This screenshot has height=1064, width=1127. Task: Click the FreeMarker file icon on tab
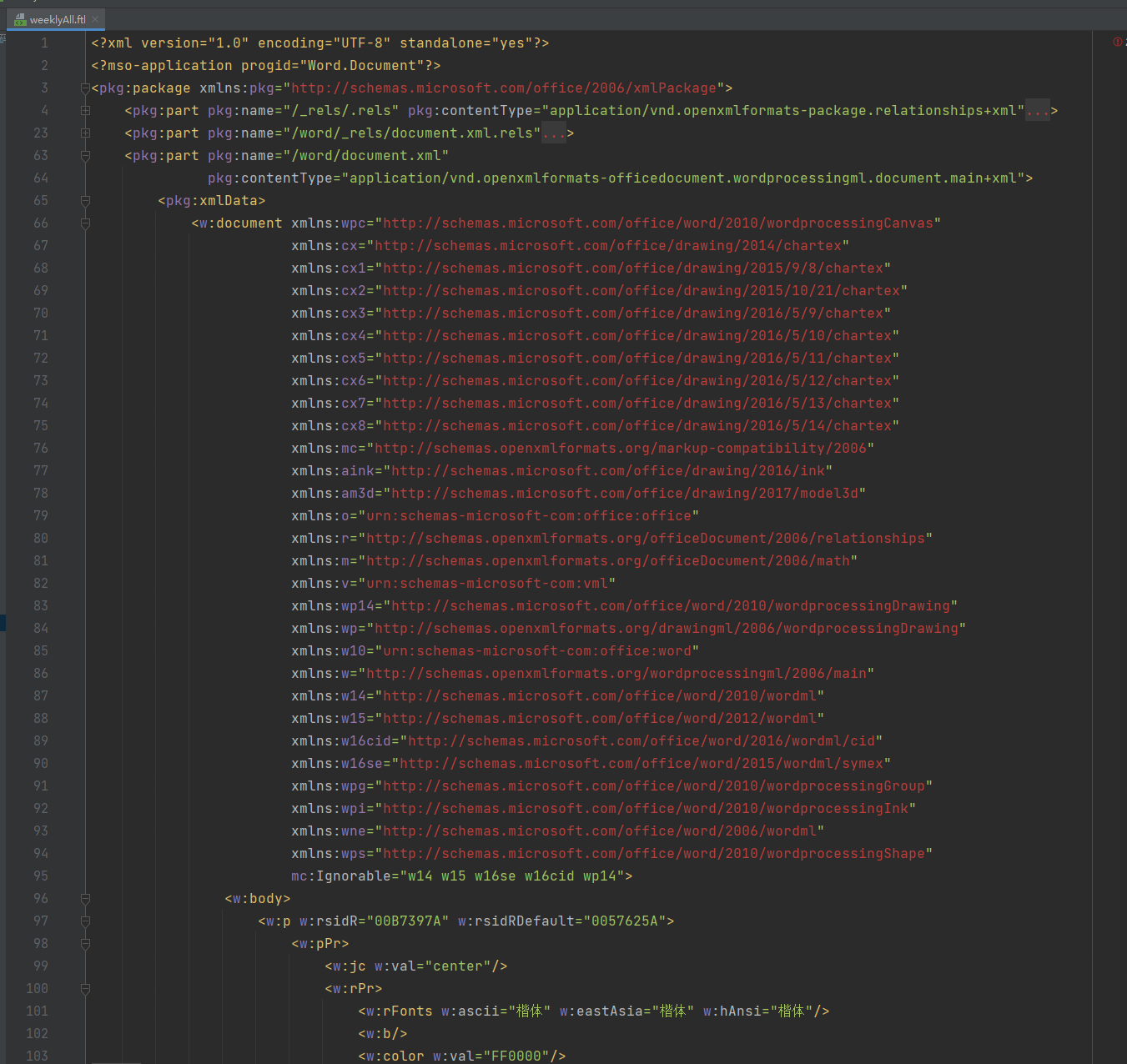point(20,19)
